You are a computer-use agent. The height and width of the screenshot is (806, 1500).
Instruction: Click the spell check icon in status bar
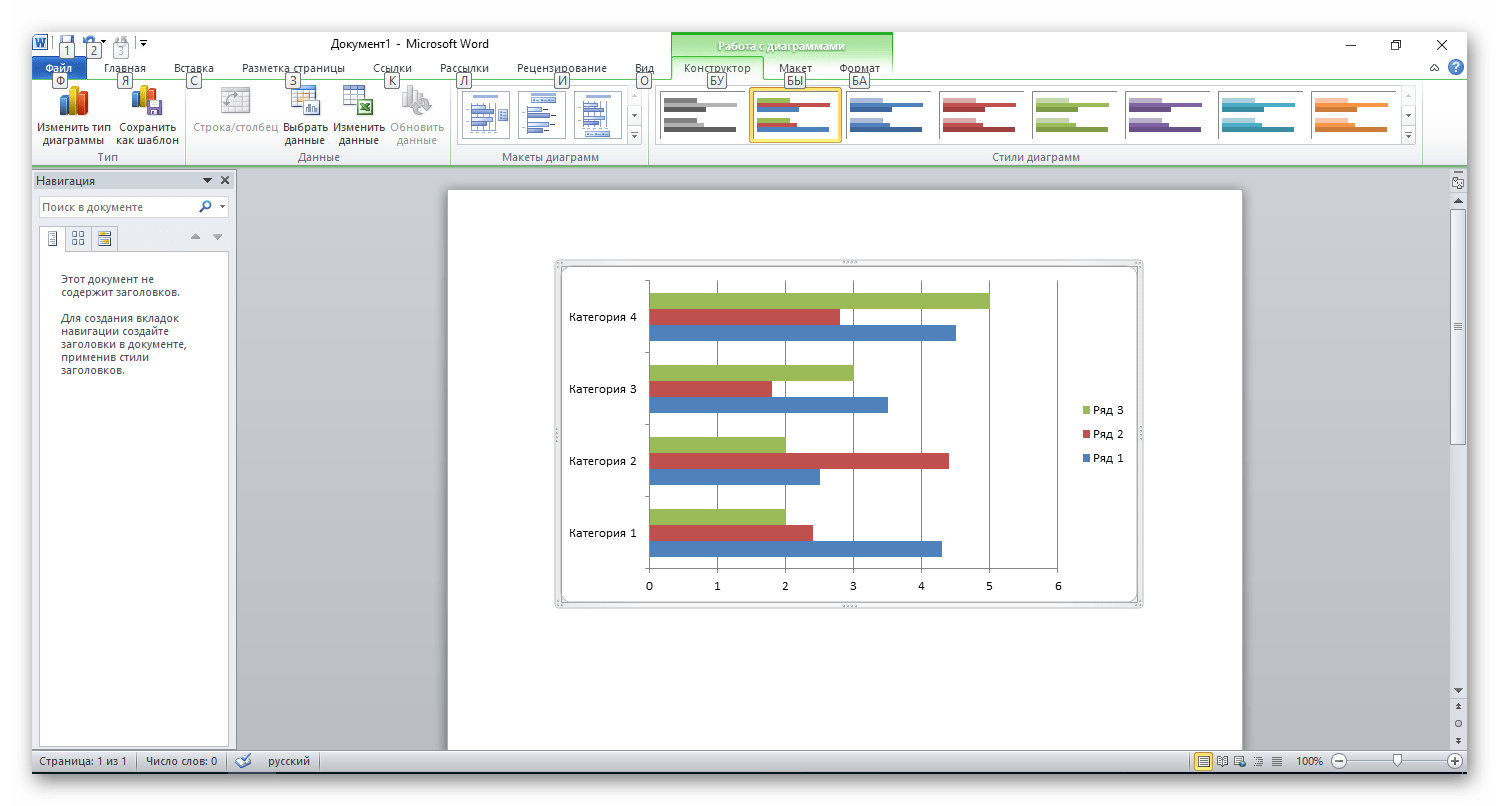tap(242, 761)
